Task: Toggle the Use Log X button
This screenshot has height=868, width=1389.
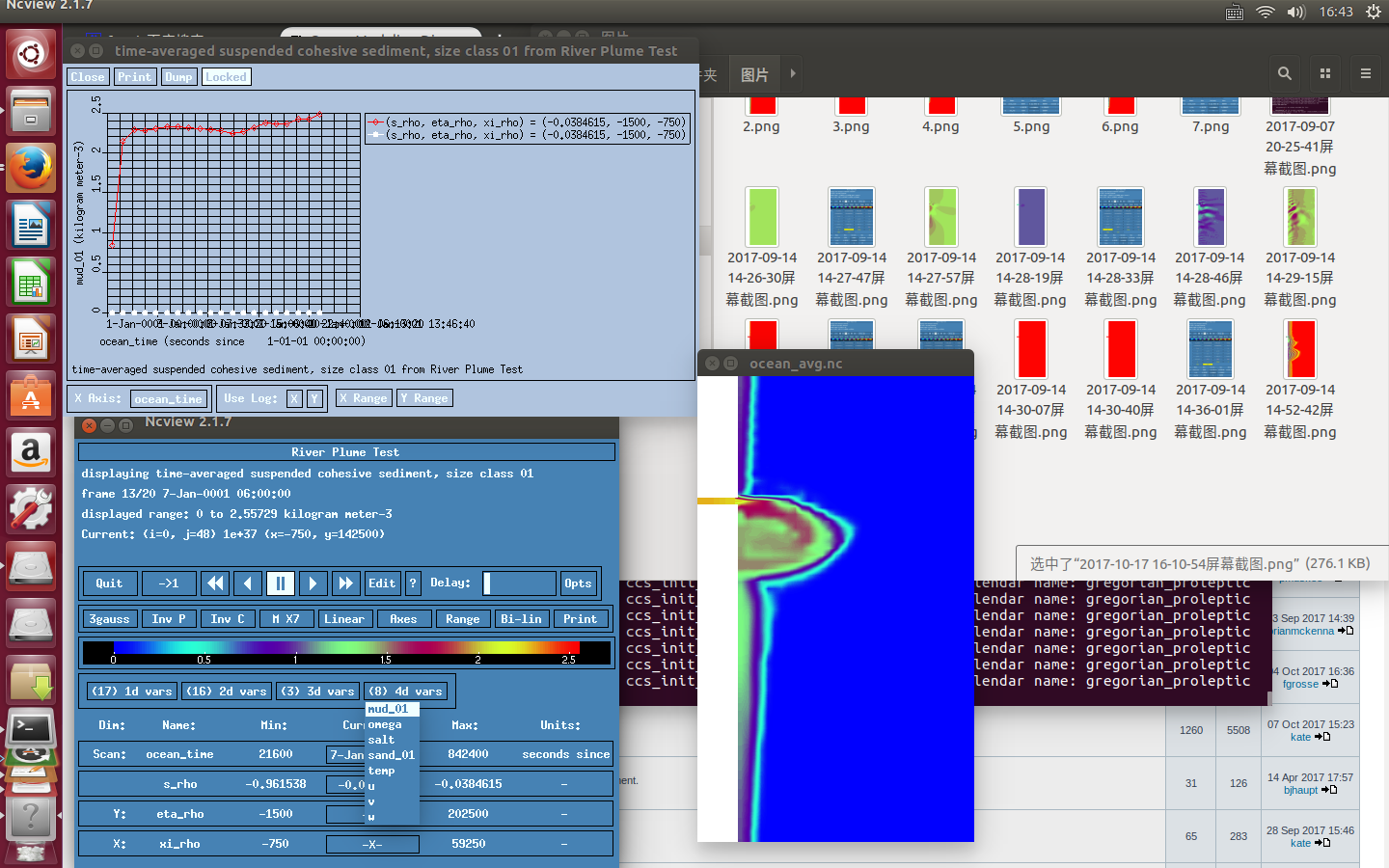Action: pos(294,398)
